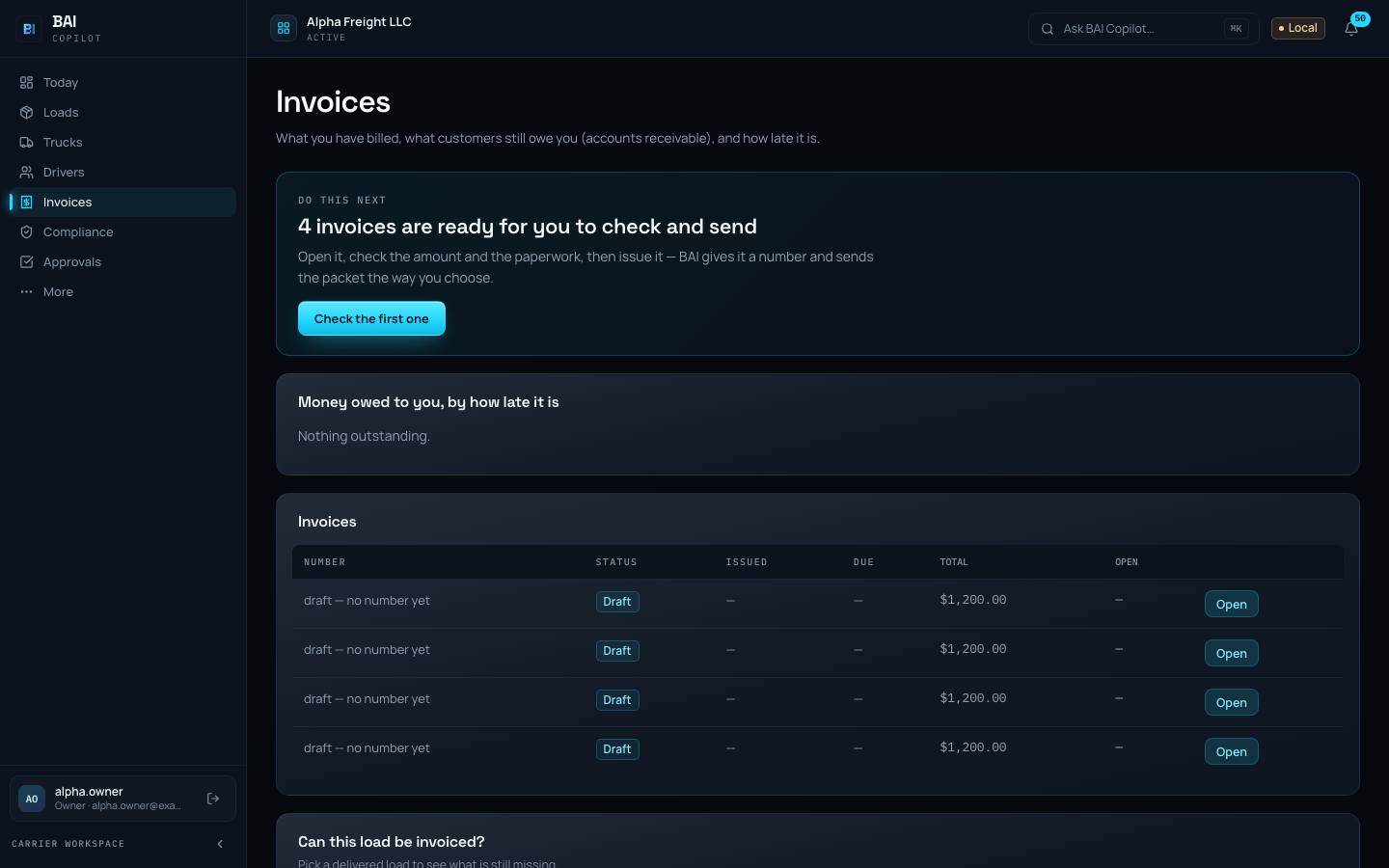This screenshot has height=868, width=1389.
Task: Open the third draft invoice in the table
Action: click(1231, 702)
